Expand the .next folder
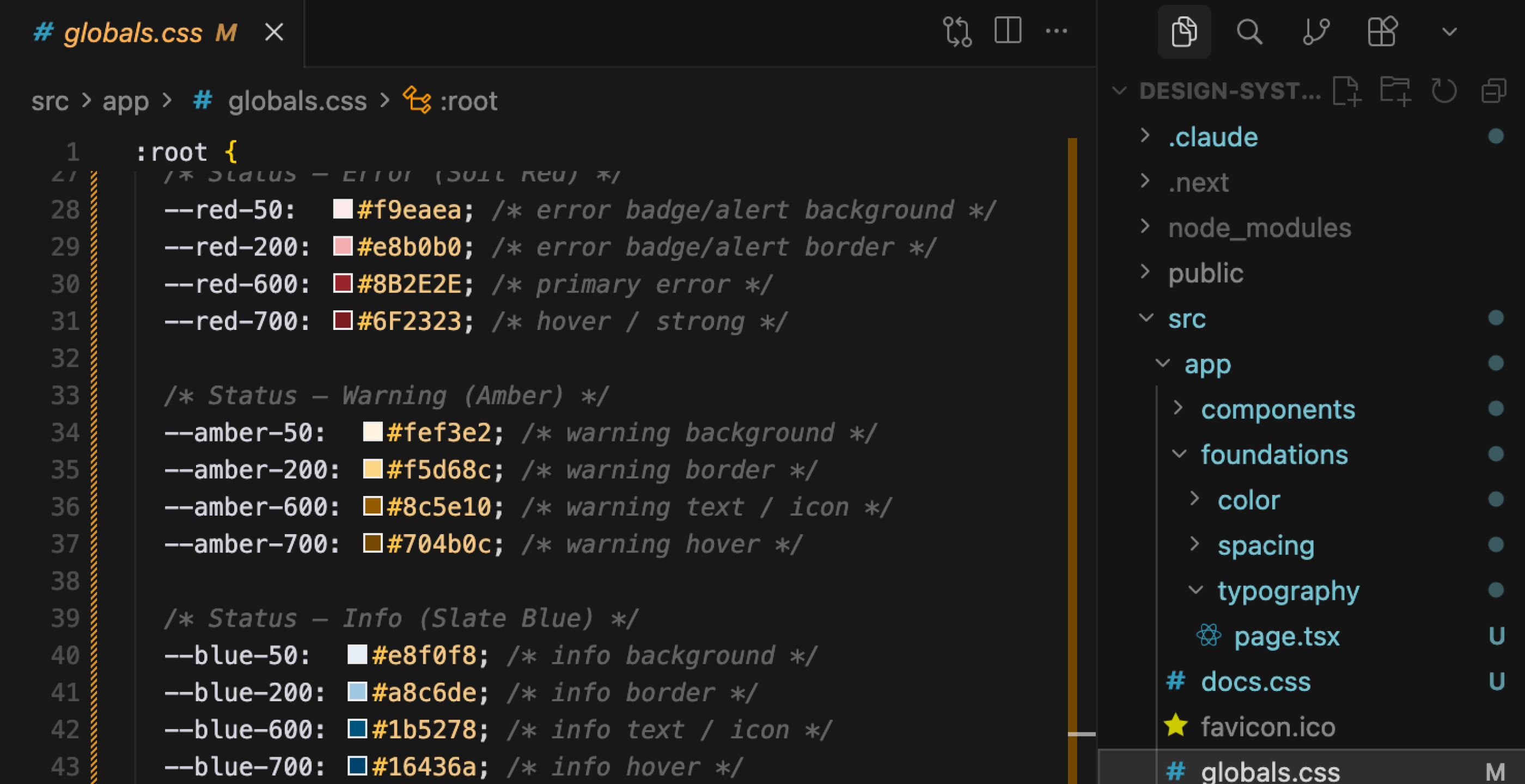Image resolution: width=1525 pixels, height=784 pixels. (1311, 182)
